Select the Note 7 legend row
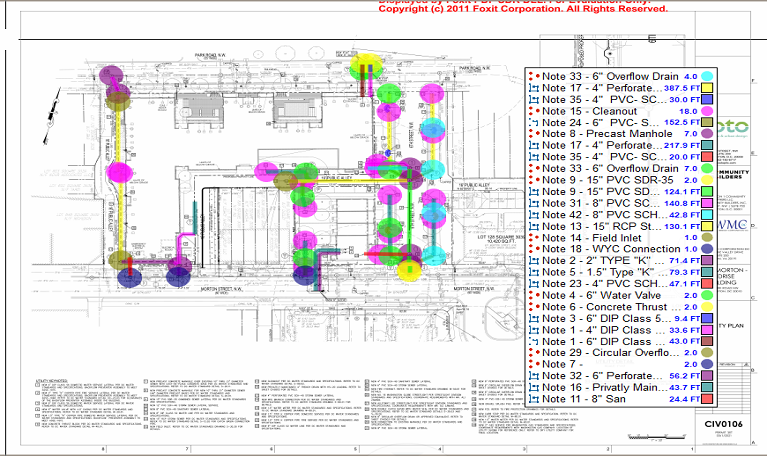The height and width of the screenshot is (456, 767). pos(621,364)
